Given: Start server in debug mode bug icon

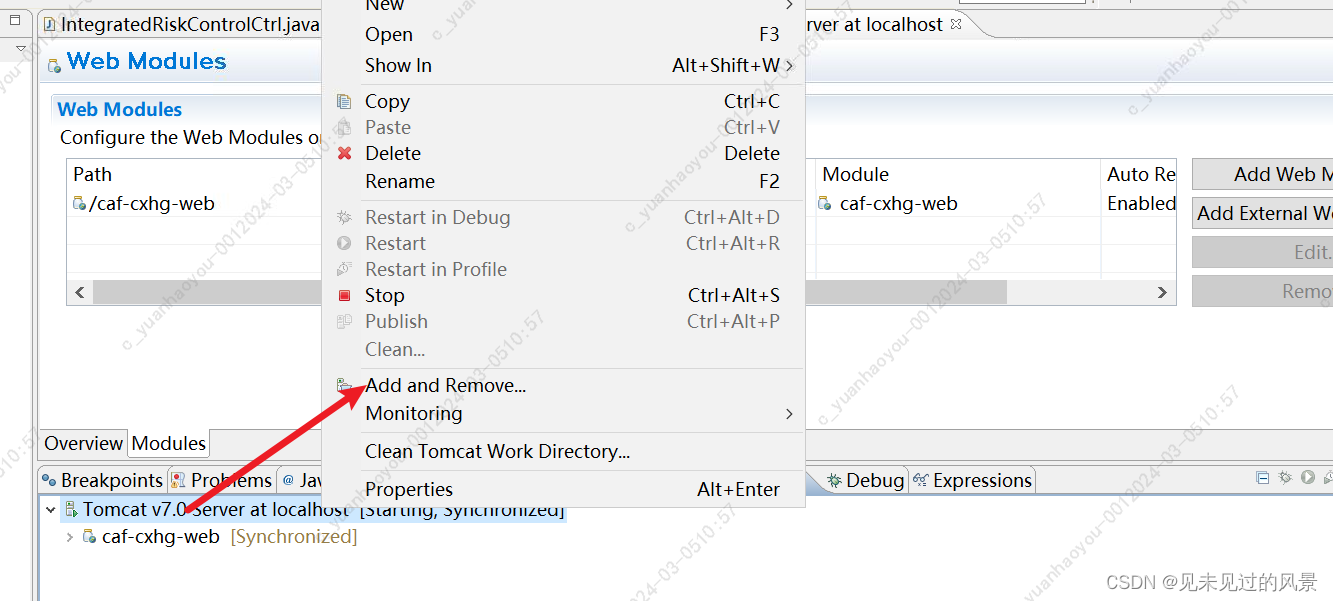Looking at the screenshot, I should coord(1286,478).
